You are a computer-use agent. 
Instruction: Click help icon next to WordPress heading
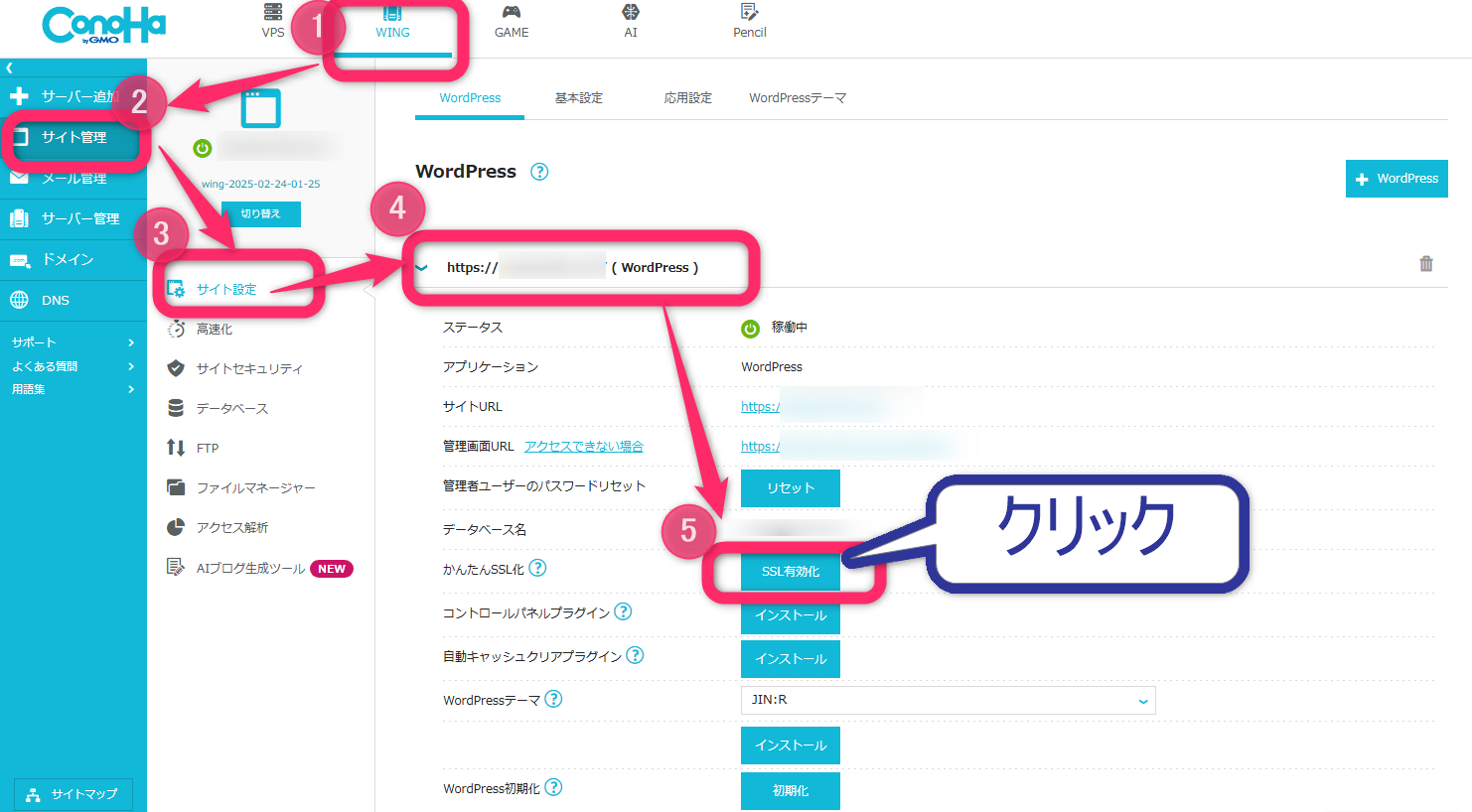coord(539,172)
